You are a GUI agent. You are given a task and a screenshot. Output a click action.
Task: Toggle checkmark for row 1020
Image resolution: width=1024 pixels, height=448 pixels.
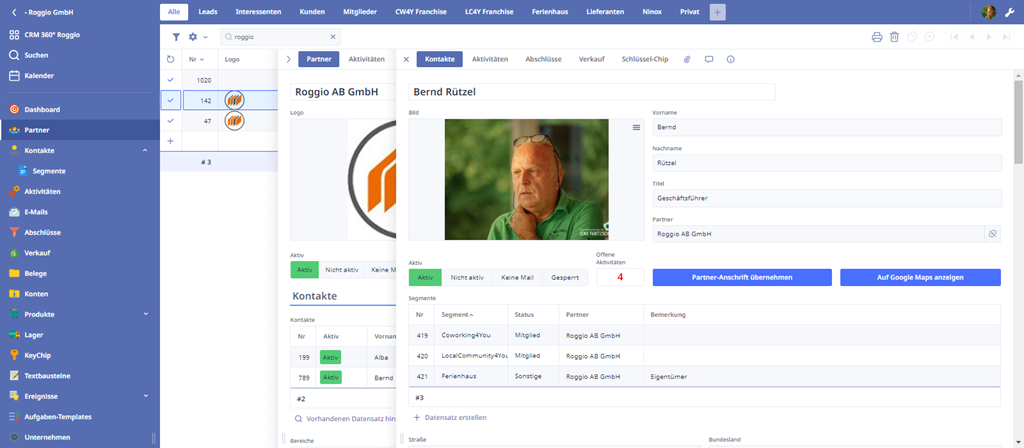tap(170, 80)
